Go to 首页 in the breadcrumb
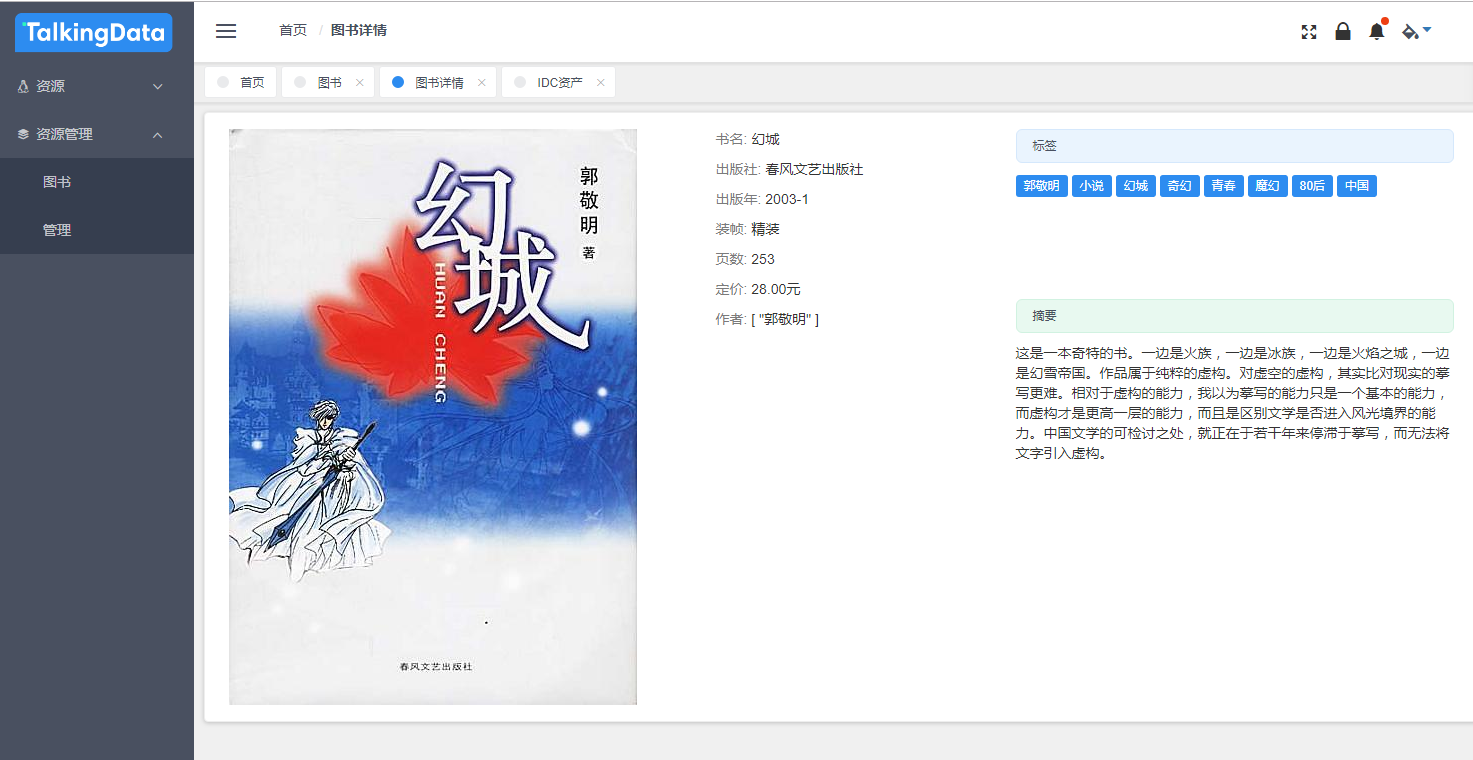1473x760 pixels. 293,31
